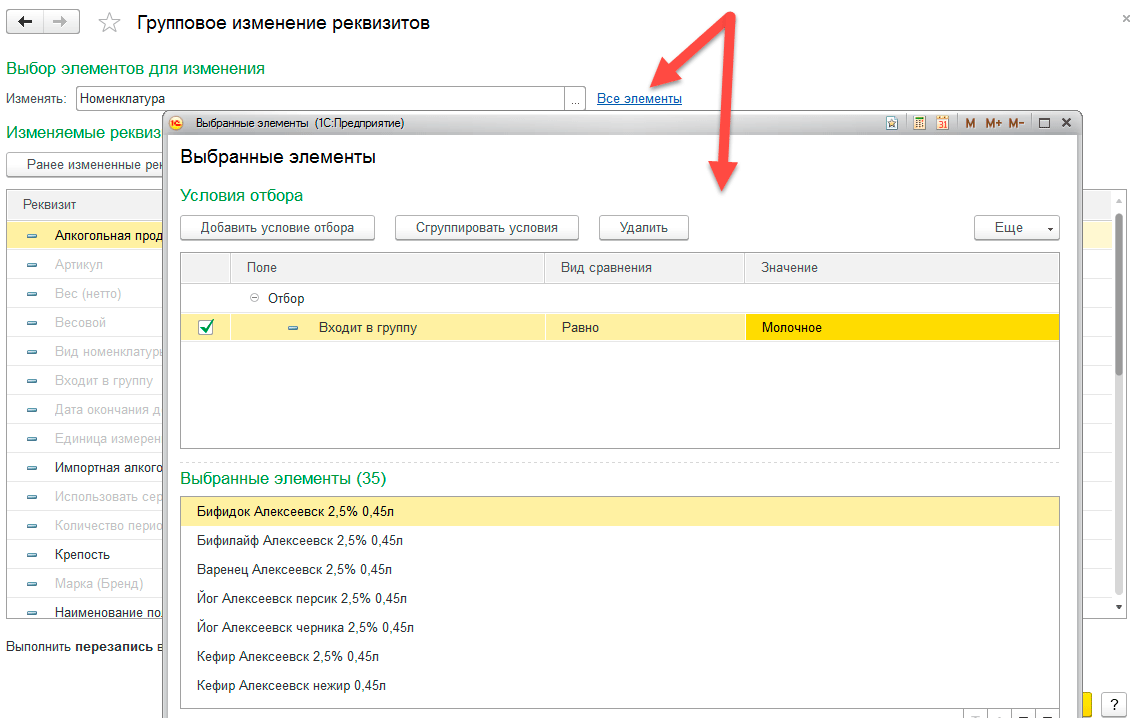Maximize the Выбранные элементы dialog
This screenshot has height=718, width=1135.
[1044, 123]
